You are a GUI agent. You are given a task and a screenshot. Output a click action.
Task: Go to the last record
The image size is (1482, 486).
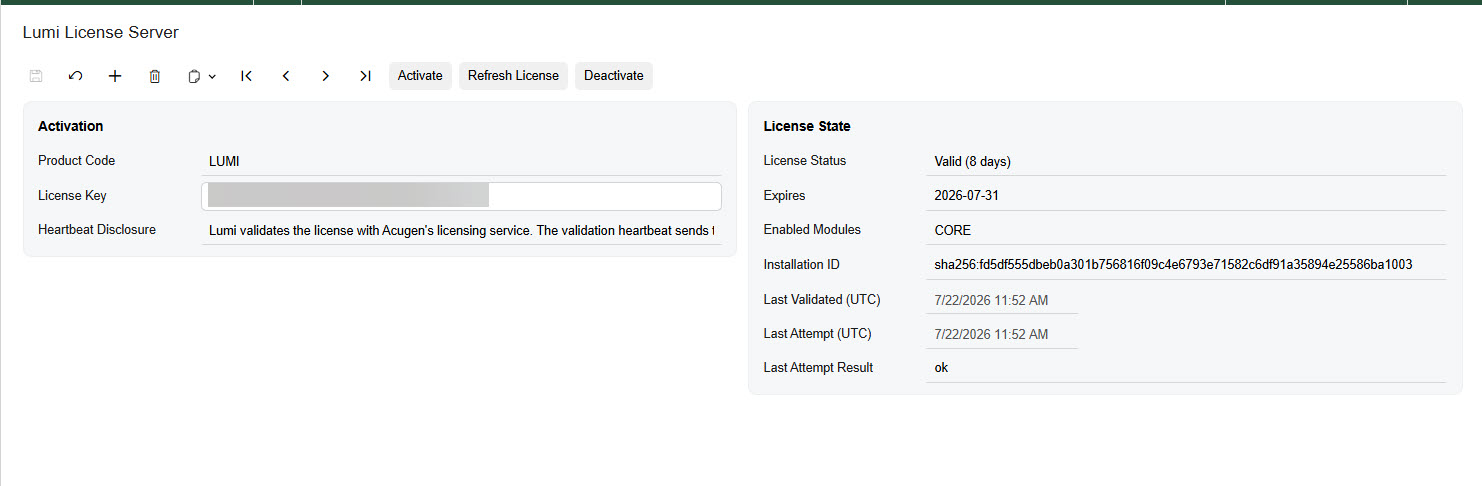pyautogui.click(x=365, y=76)
